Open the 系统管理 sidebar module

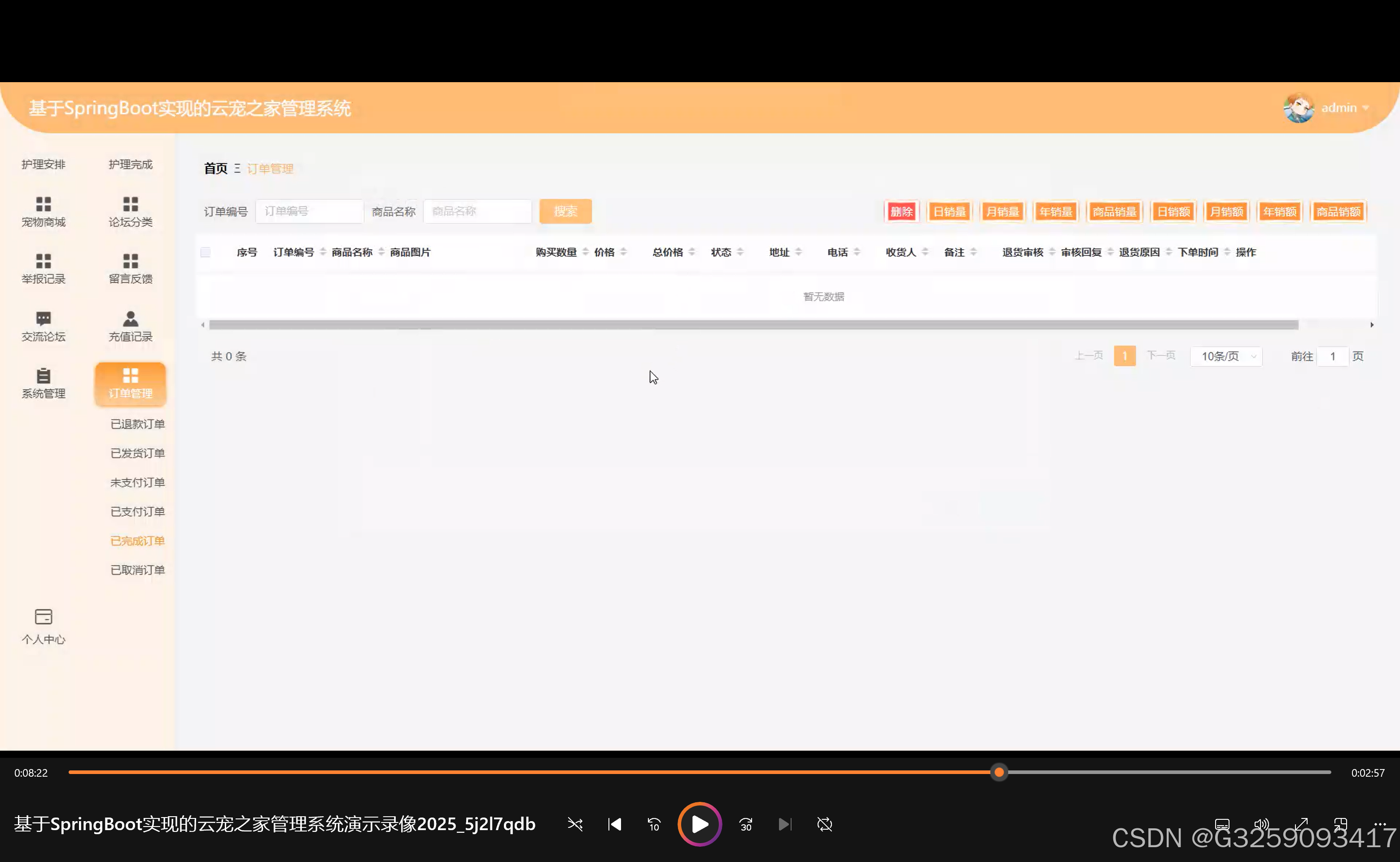(43, 383)
